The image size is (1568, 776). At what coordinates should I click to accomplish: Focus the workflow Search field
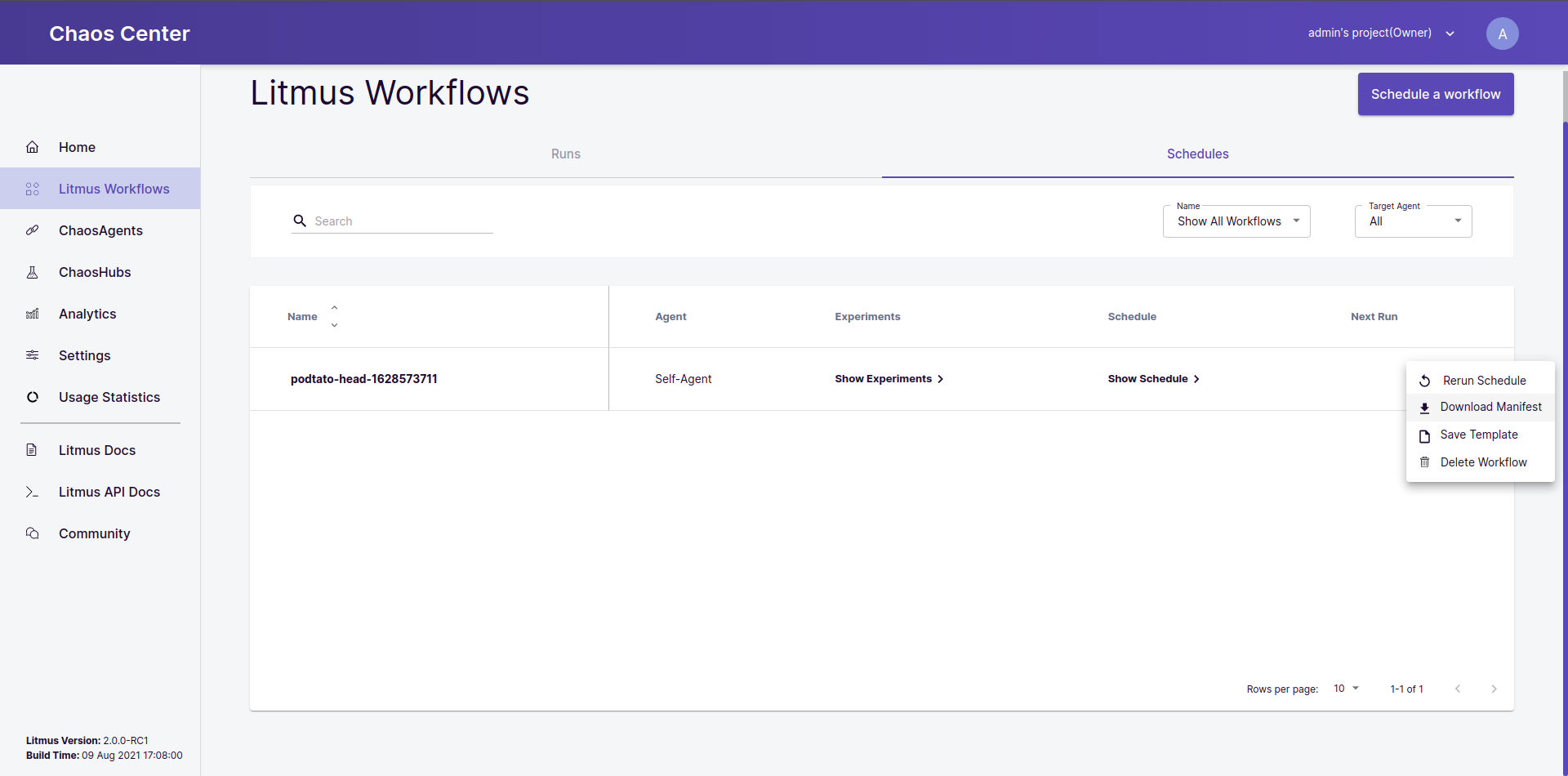pos(402,221)
